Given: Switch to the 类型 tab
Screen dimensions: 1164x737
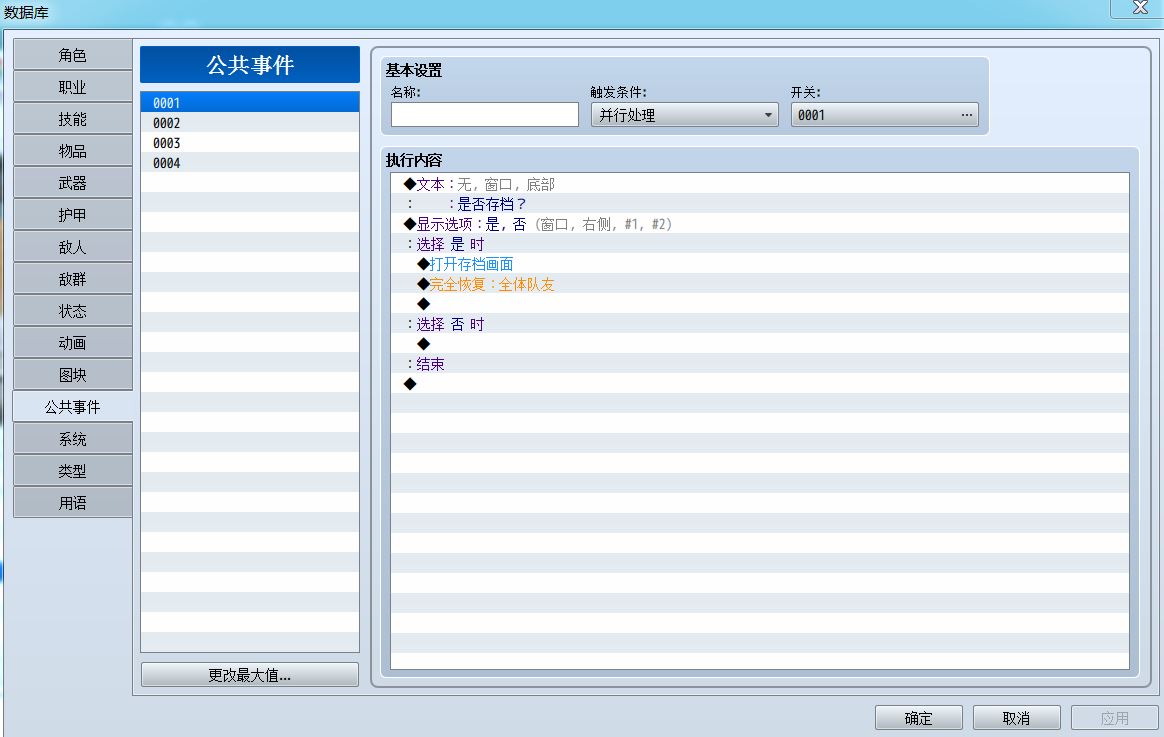Looking at the screenshot, I should (x=73, y=471).
